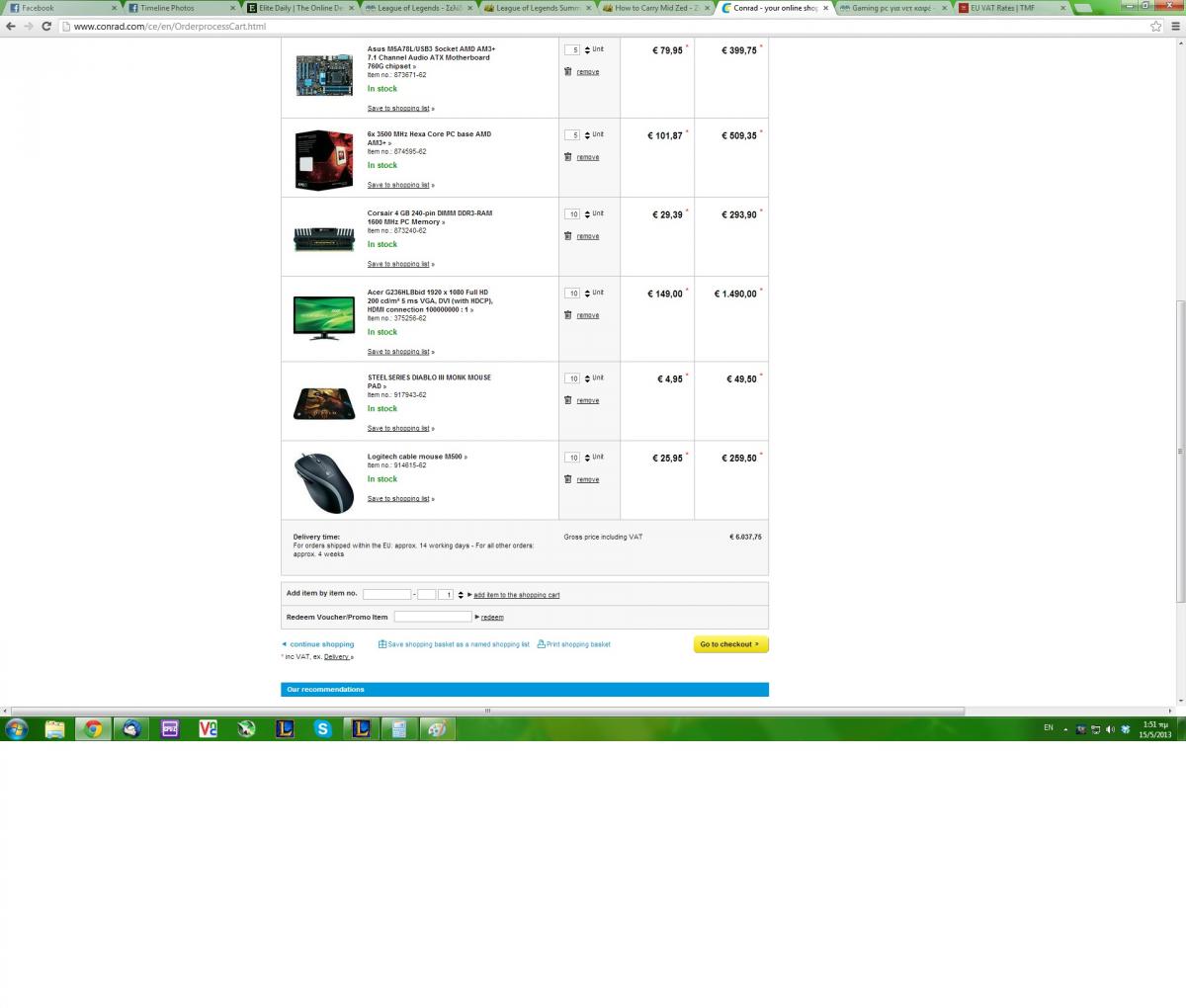Image resolution: width=1186 pixels, height=1008 pixels.
Task: Open the Acer G236HLBbid product title link
Action: [430, 300]
